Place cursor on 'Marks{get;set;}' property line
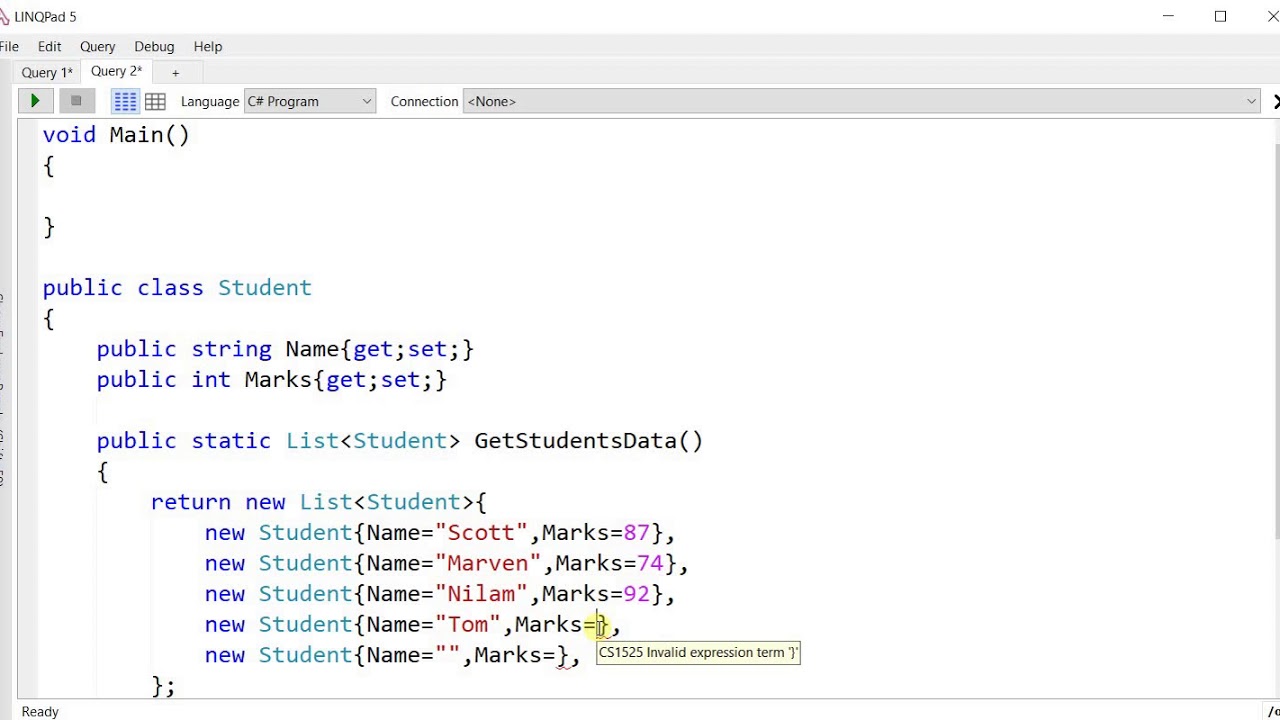 [x=272, y=379]
